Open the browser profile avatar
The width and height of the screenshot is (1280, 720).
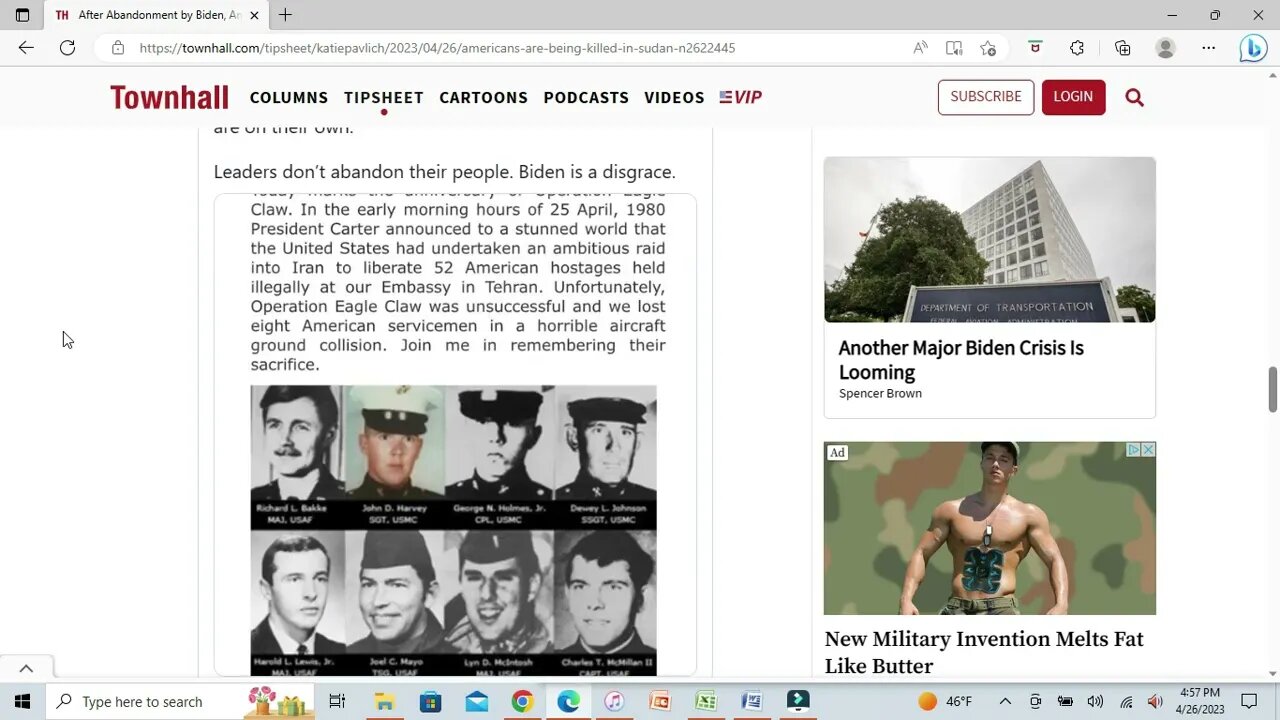pyautogui.click(x=1165, y=47)
